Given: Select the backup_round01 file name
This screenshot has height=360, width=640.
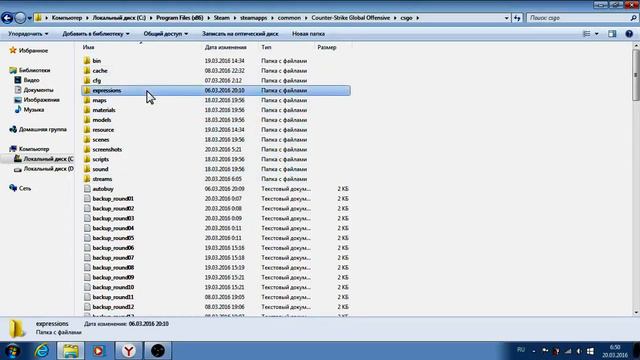Looking at the screenshot, I should tap(113, 199).
